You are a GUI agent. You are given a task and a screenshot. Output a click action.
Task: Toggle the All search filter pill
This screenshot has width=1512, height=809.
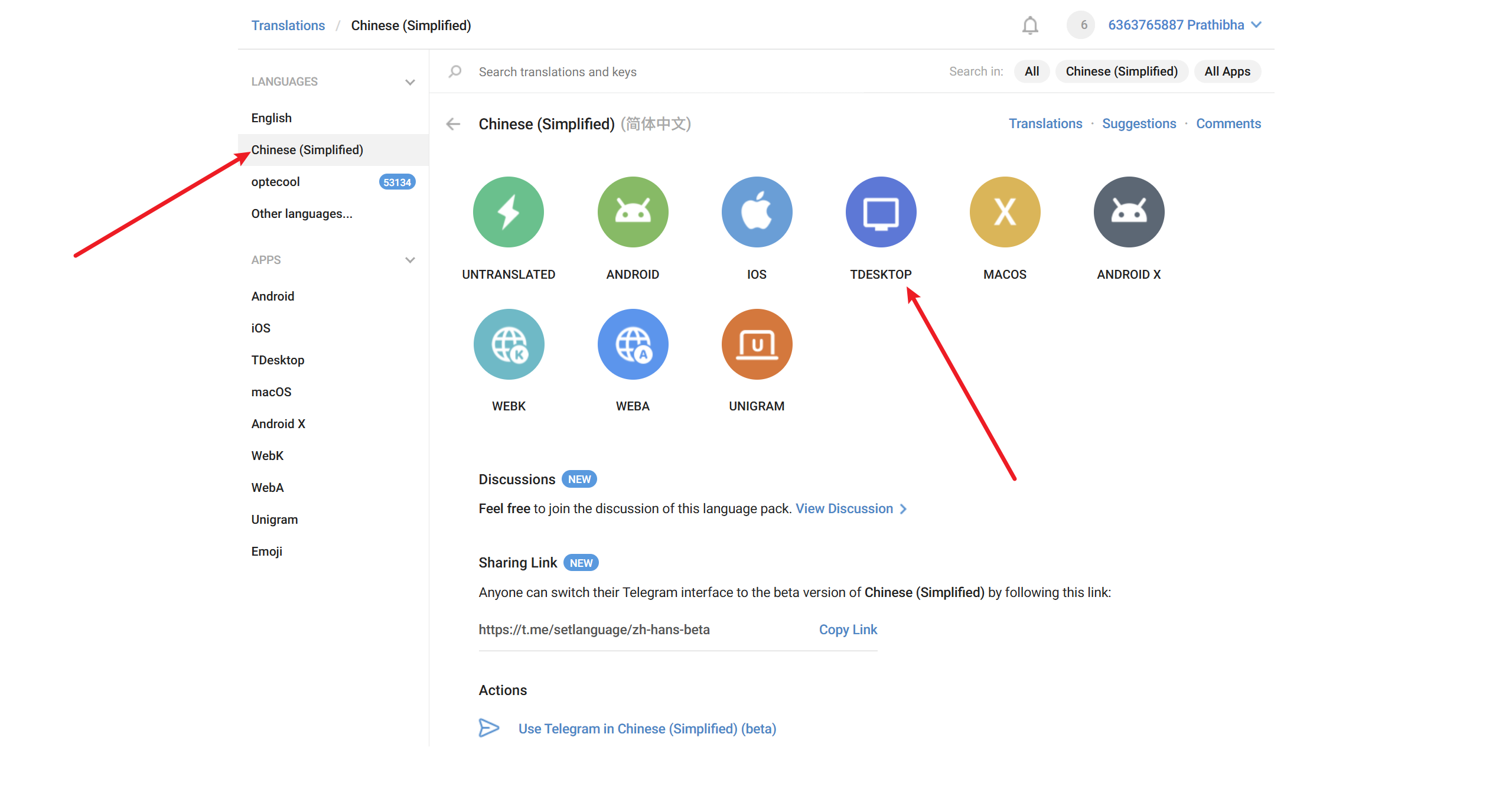click(x=1031, y=71)
